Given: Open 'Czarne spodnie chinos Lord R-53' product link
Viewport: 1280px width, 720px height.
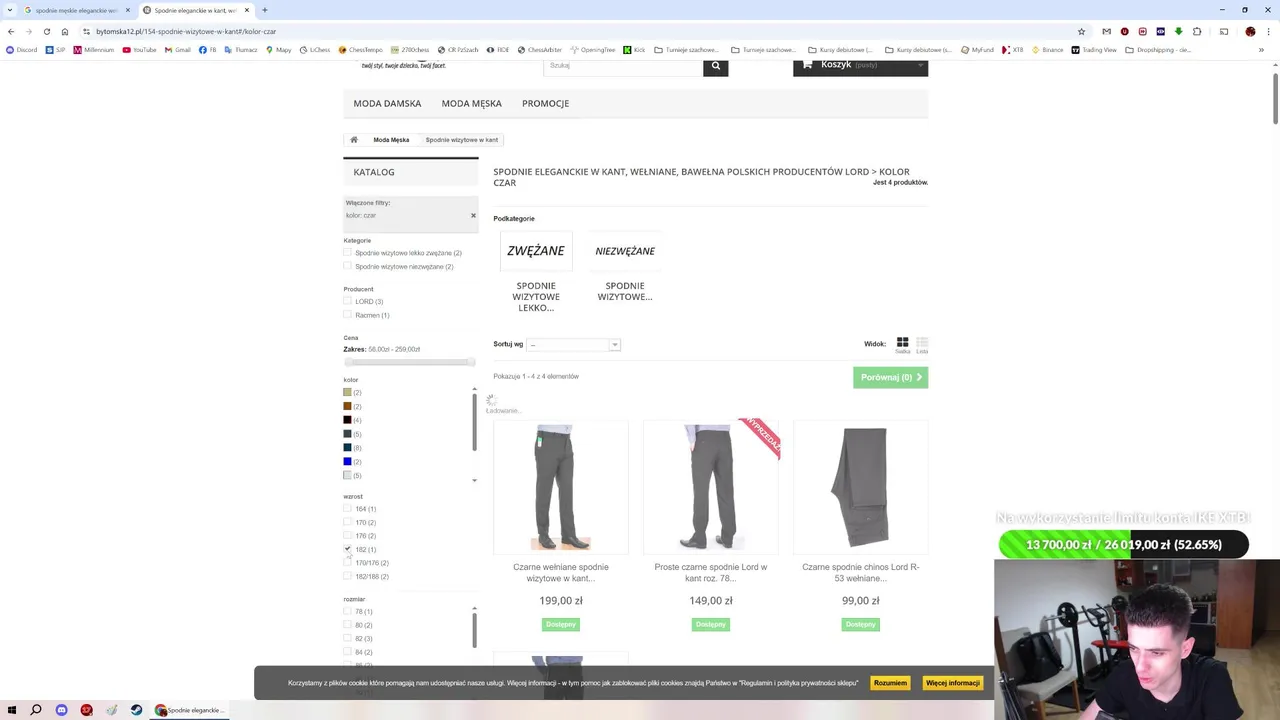Looking at the screenshot, I should (x=861, y=572).
